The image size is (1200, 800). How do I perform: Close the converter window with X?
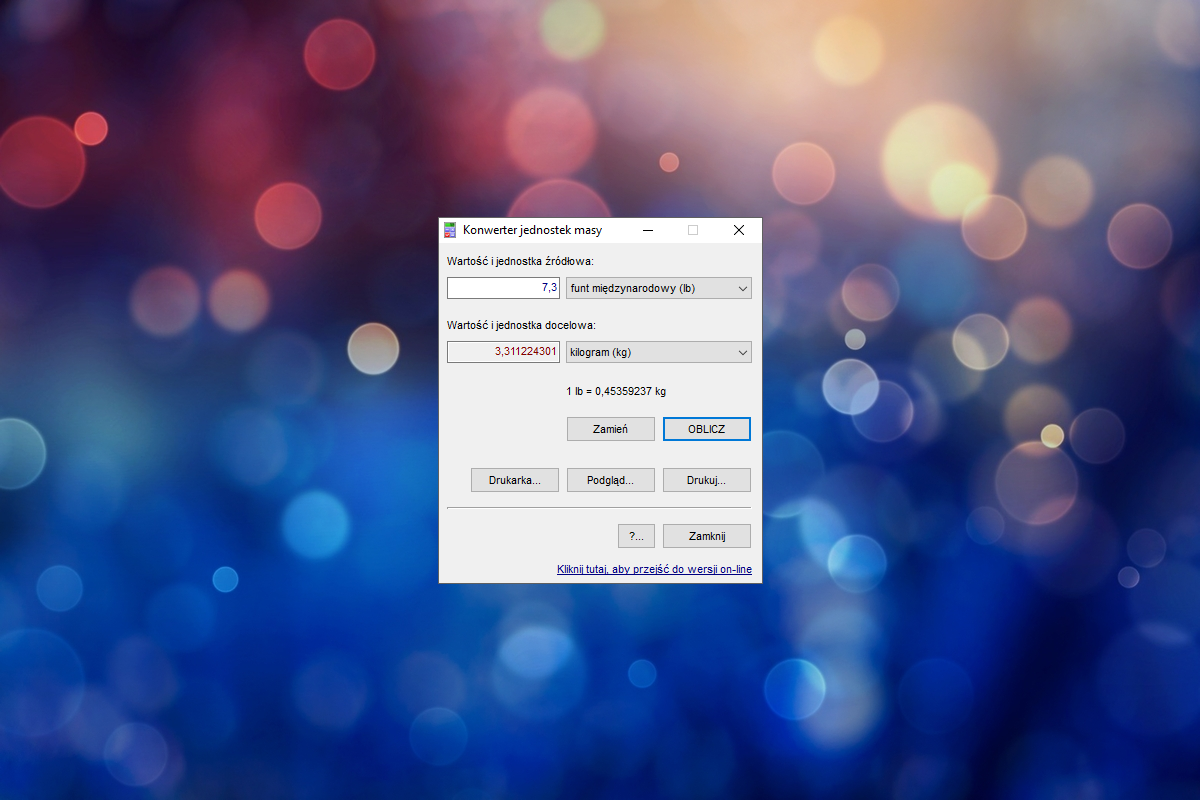pos(738,230)
